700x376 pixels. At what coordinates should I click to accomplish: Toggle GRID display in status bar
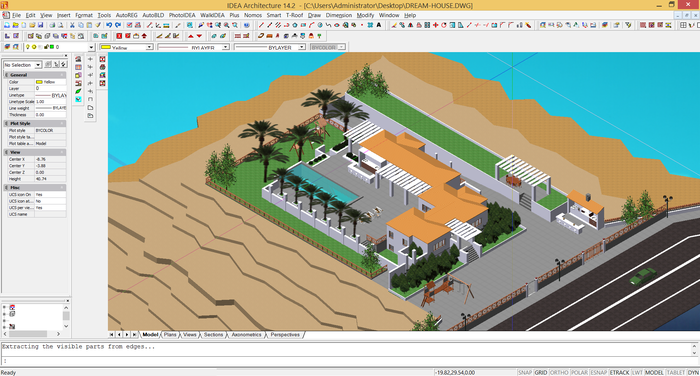541,372
